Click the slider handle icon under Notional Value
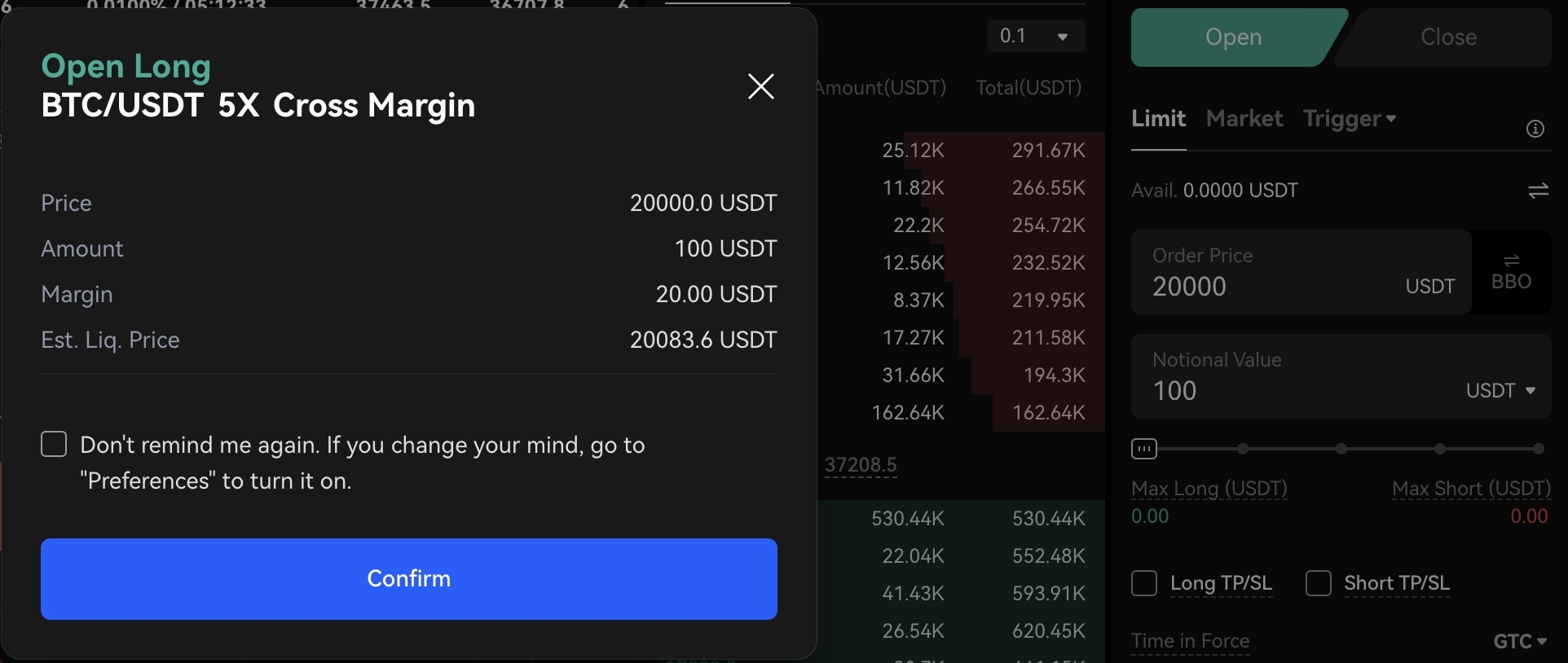This screenshot has height=663, width=1568. click(x=1143, y=449)
